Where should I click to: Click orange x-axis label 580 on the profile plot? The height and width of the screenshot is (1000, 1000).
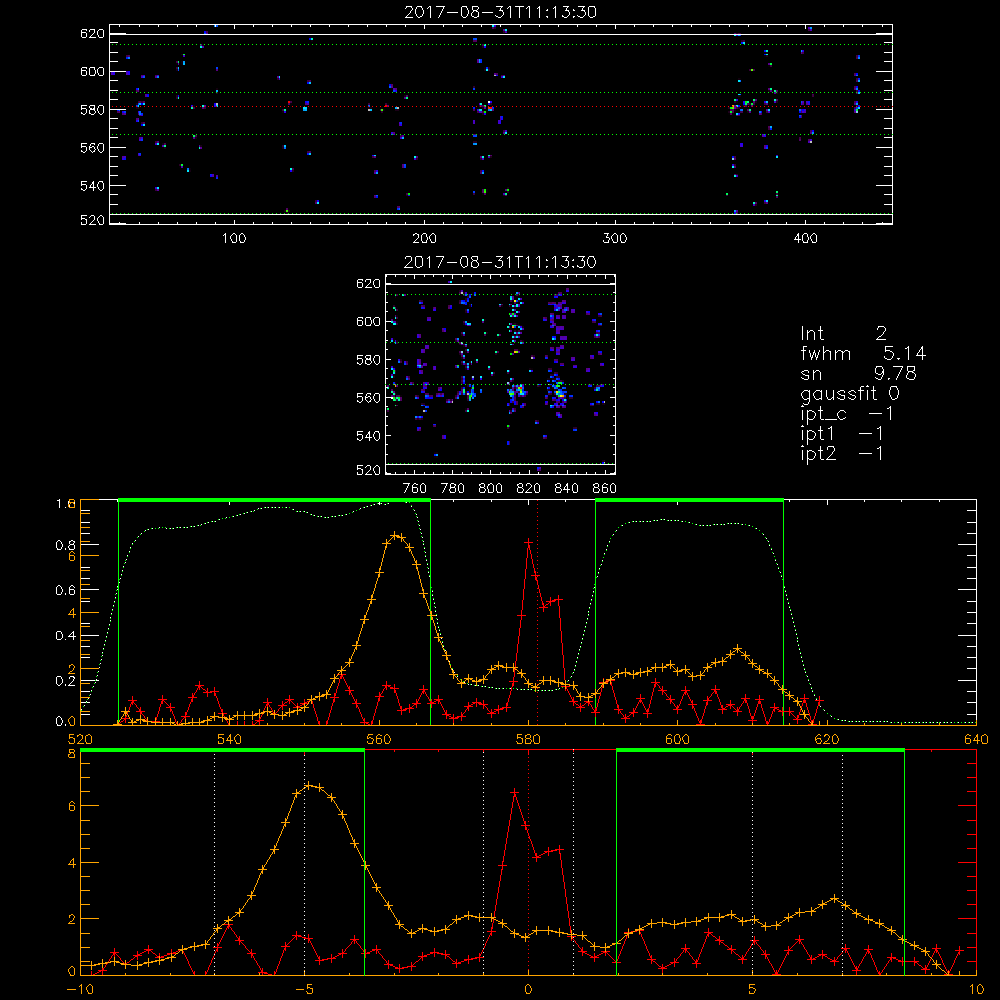(x=529, y=739)
